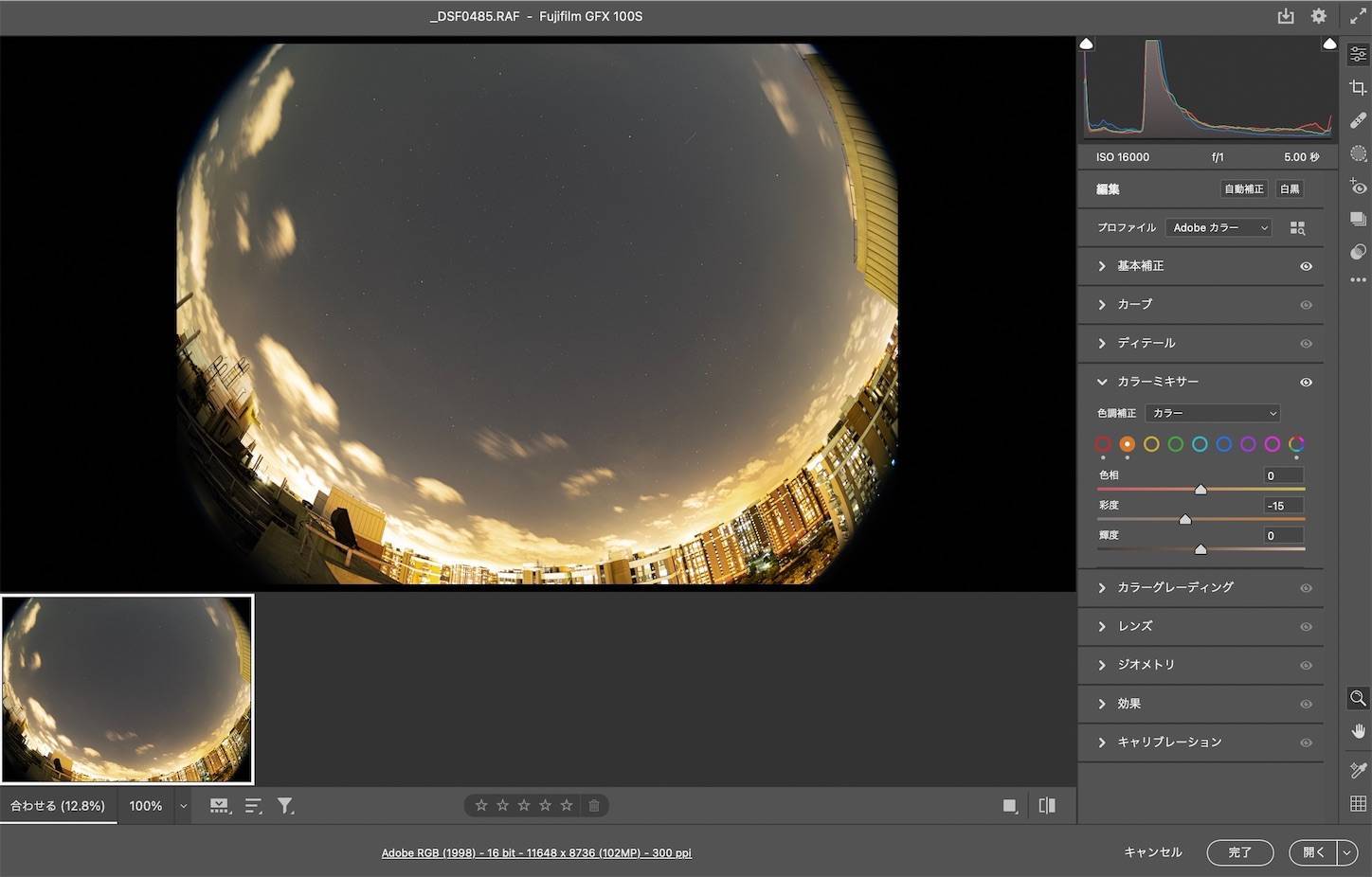Click the 彩度 saturation slider handle

1185,520
